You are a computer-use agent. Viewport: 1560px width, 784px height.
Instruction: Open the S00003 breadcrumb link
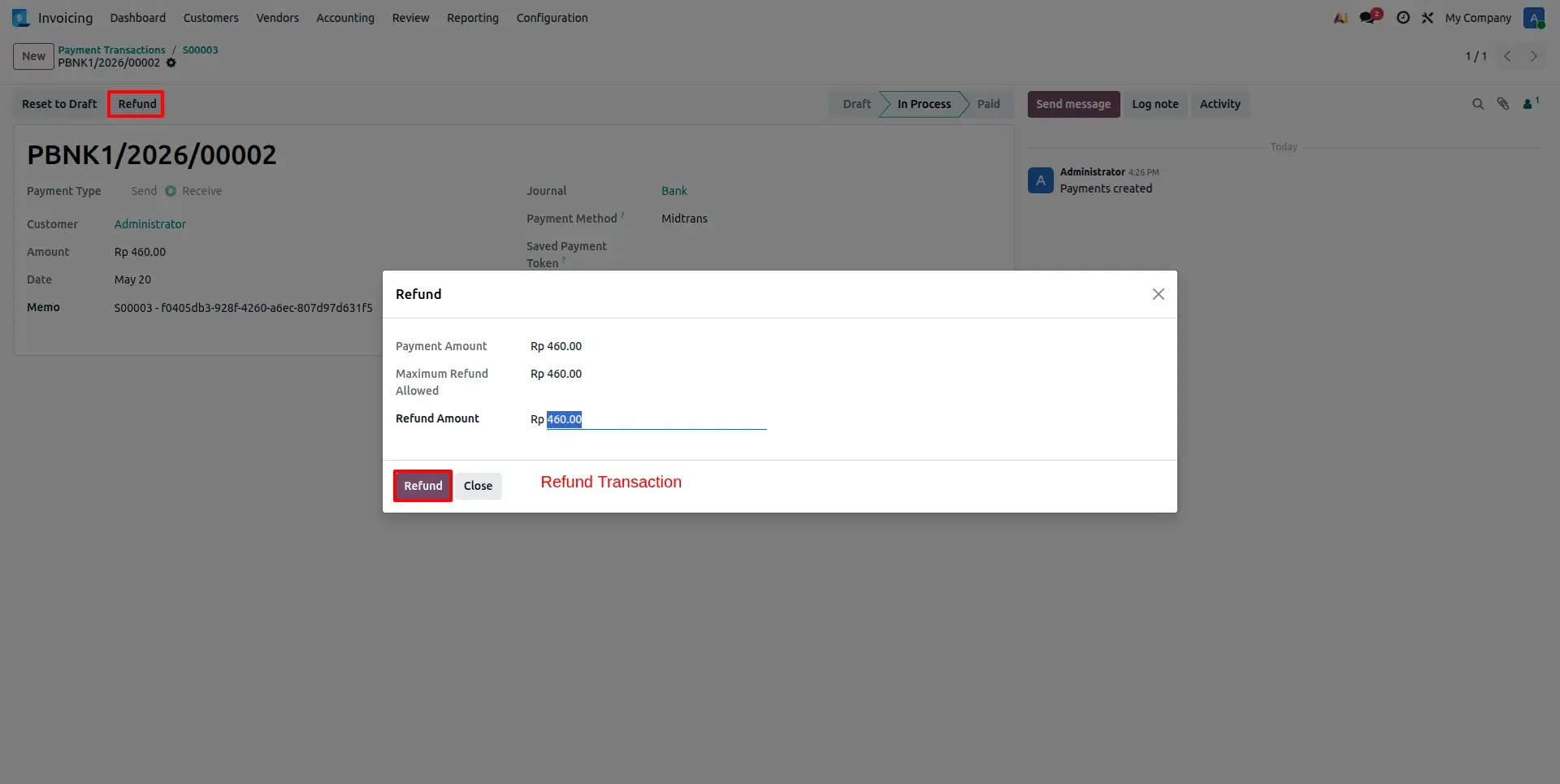[200, 50]
